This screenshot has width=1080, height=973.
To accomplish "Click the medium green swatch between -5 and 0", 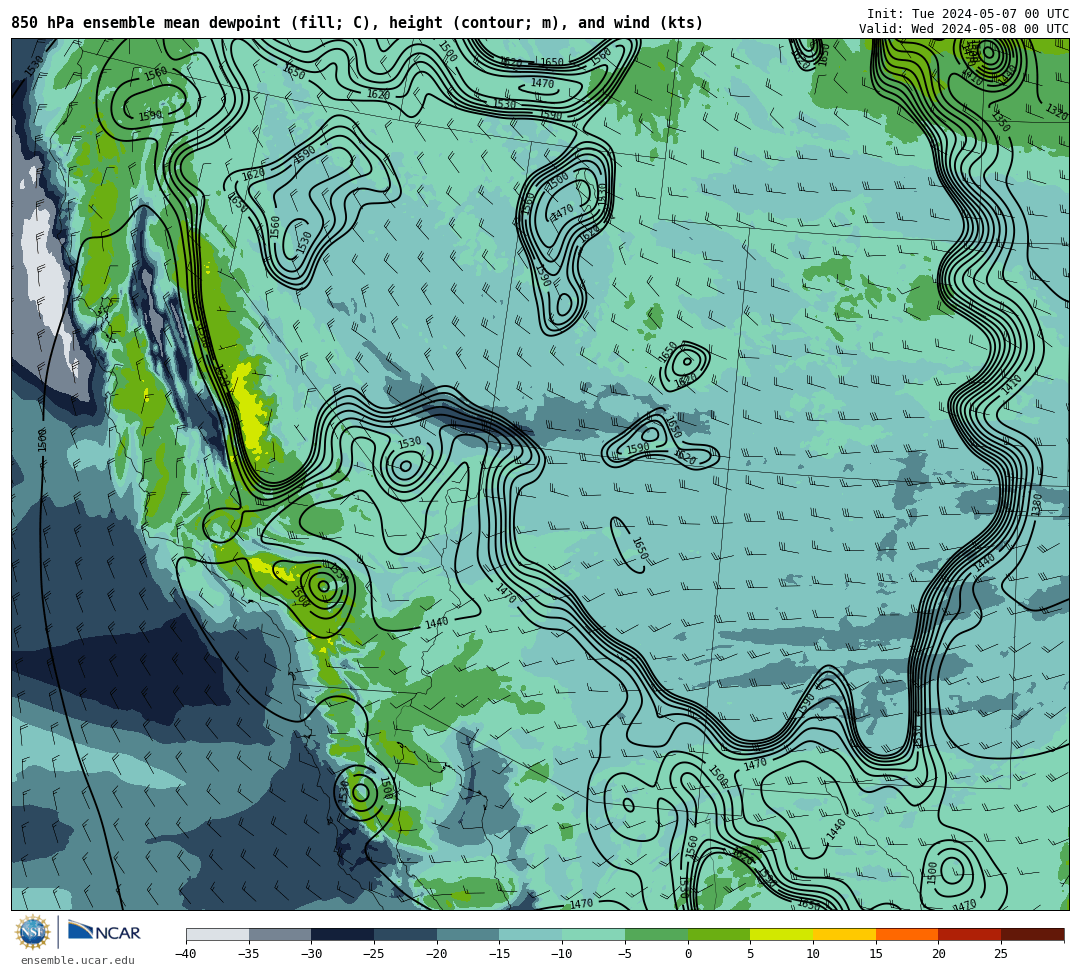I will coord(656,934).
